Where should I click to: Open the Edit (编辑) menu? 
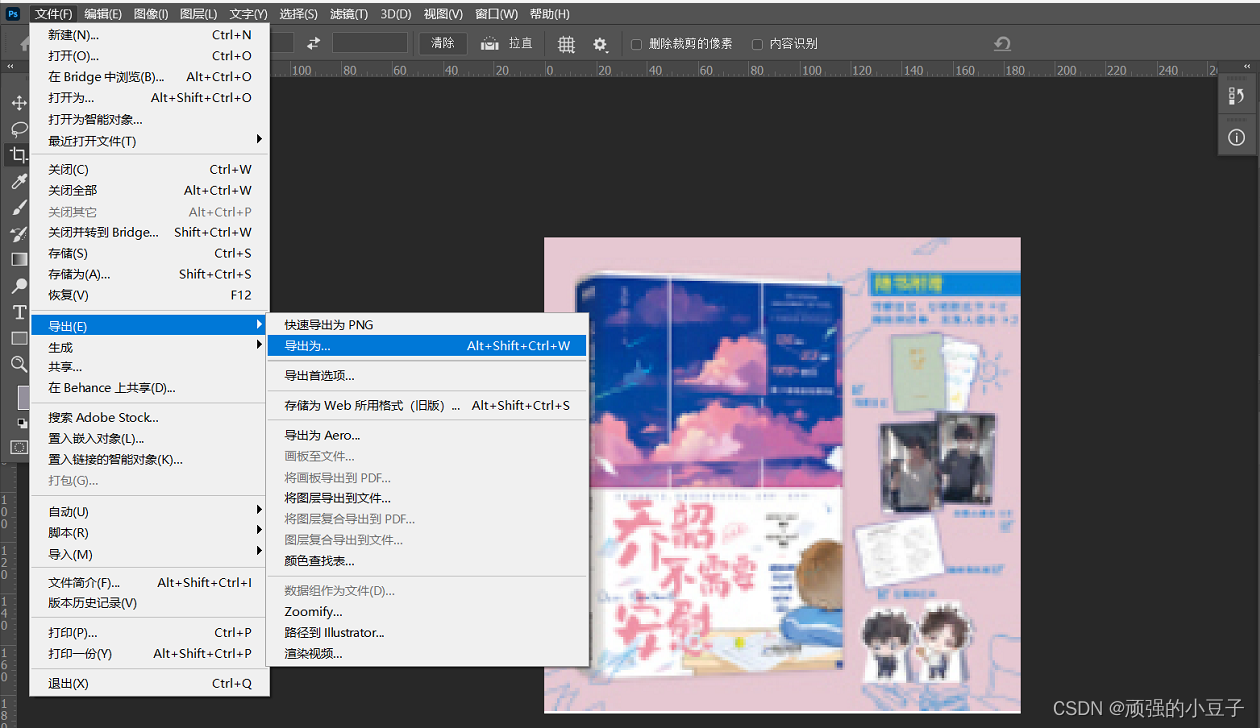[103, 14]
